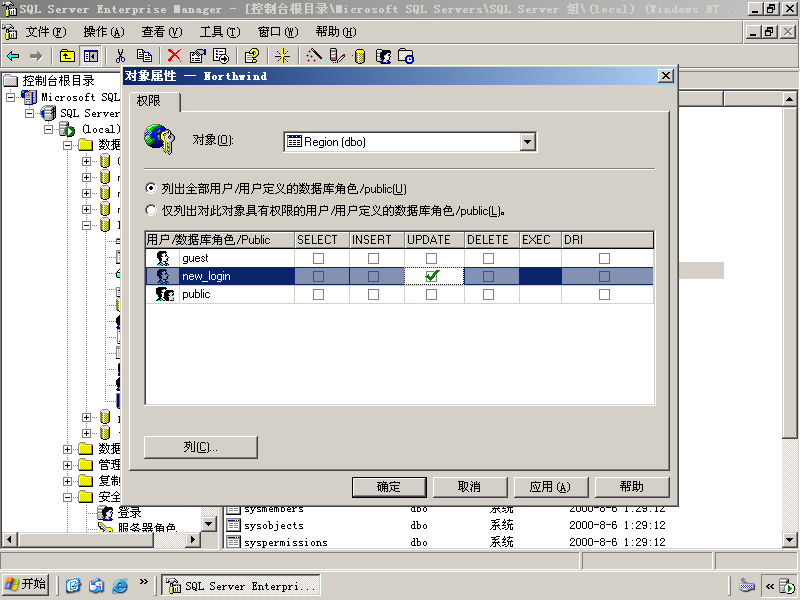Click the Export List toolbar icon

tap(221, 56)
